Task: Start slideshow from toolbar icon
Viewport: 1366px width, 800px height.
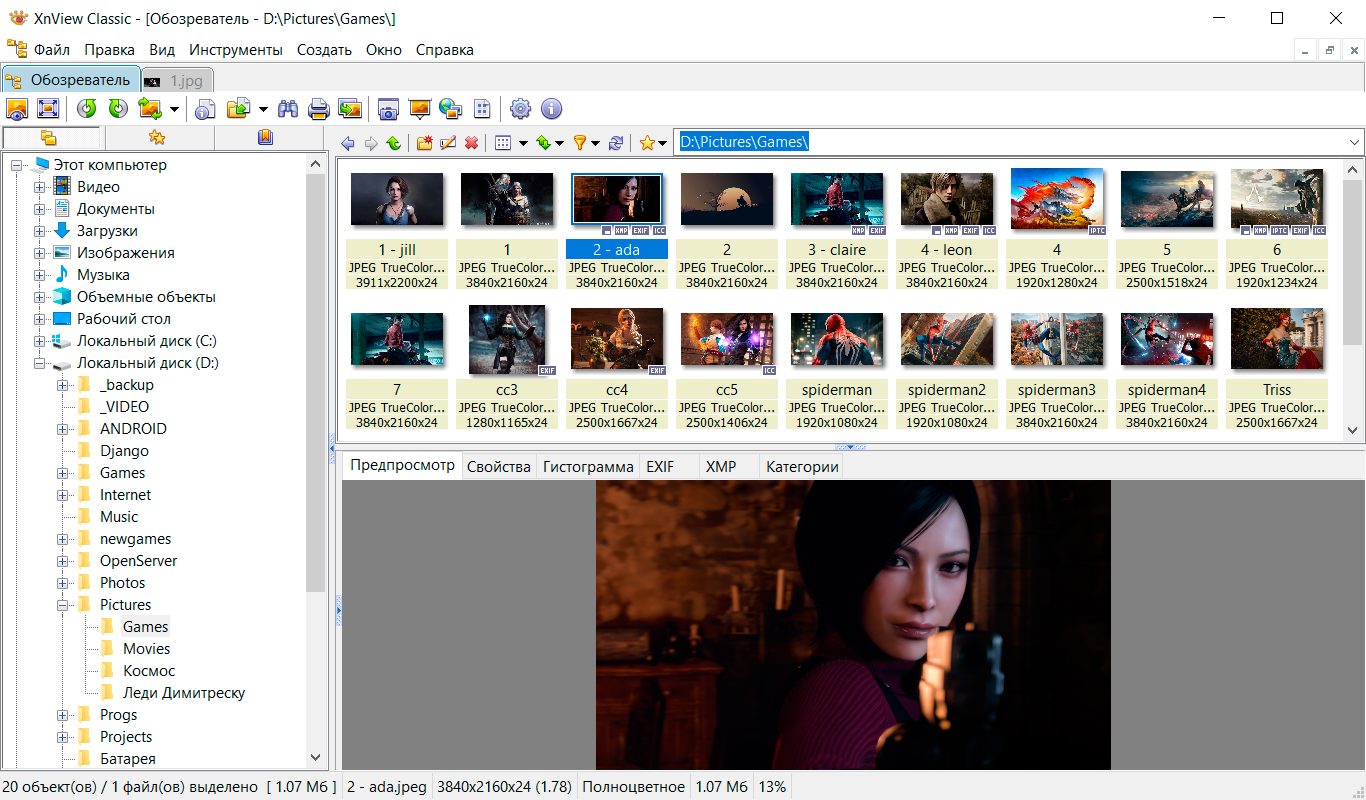Action: (x=419, y=109)
